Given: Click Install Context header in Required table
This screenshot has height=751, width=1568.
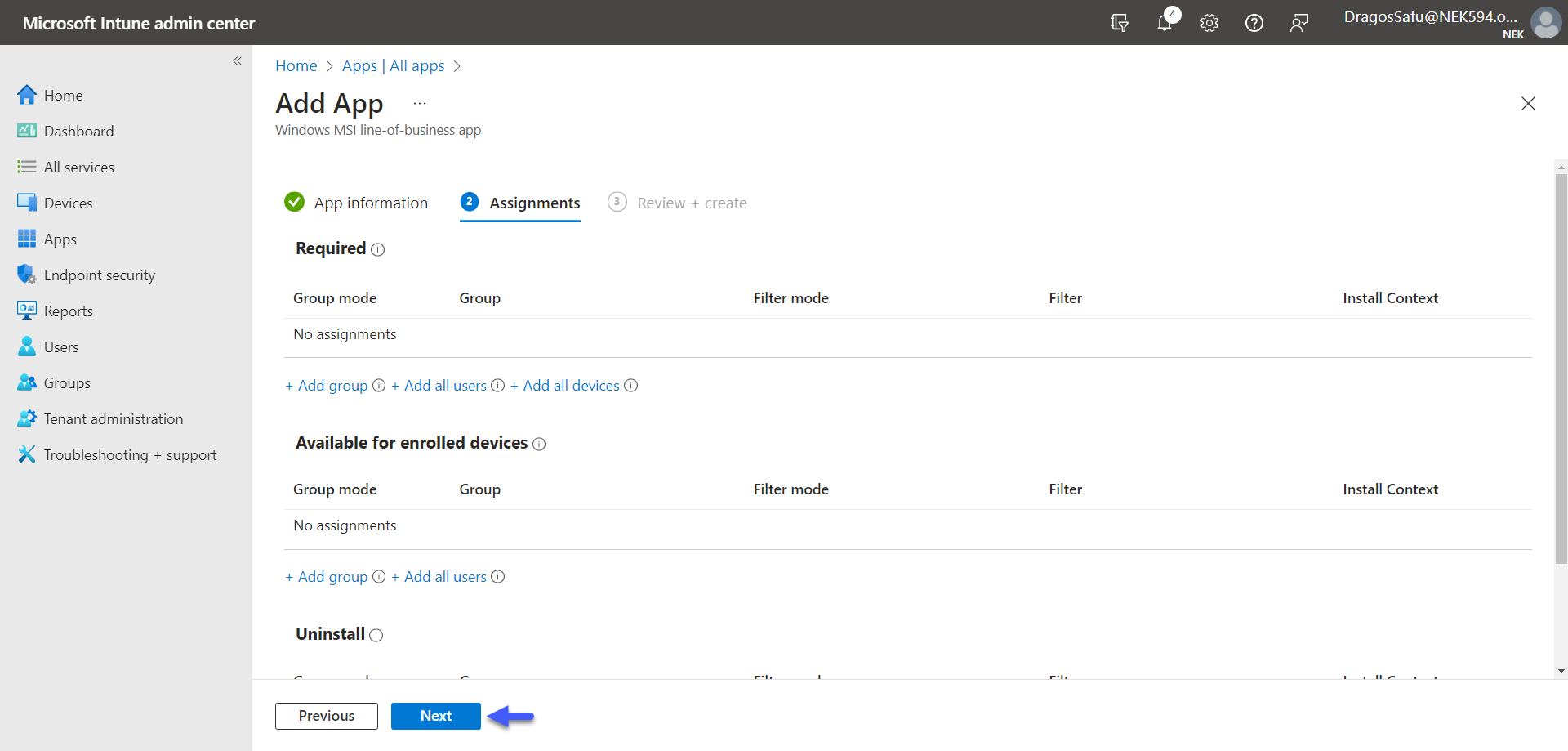Looking at the screenshot, I should 1391,298.
